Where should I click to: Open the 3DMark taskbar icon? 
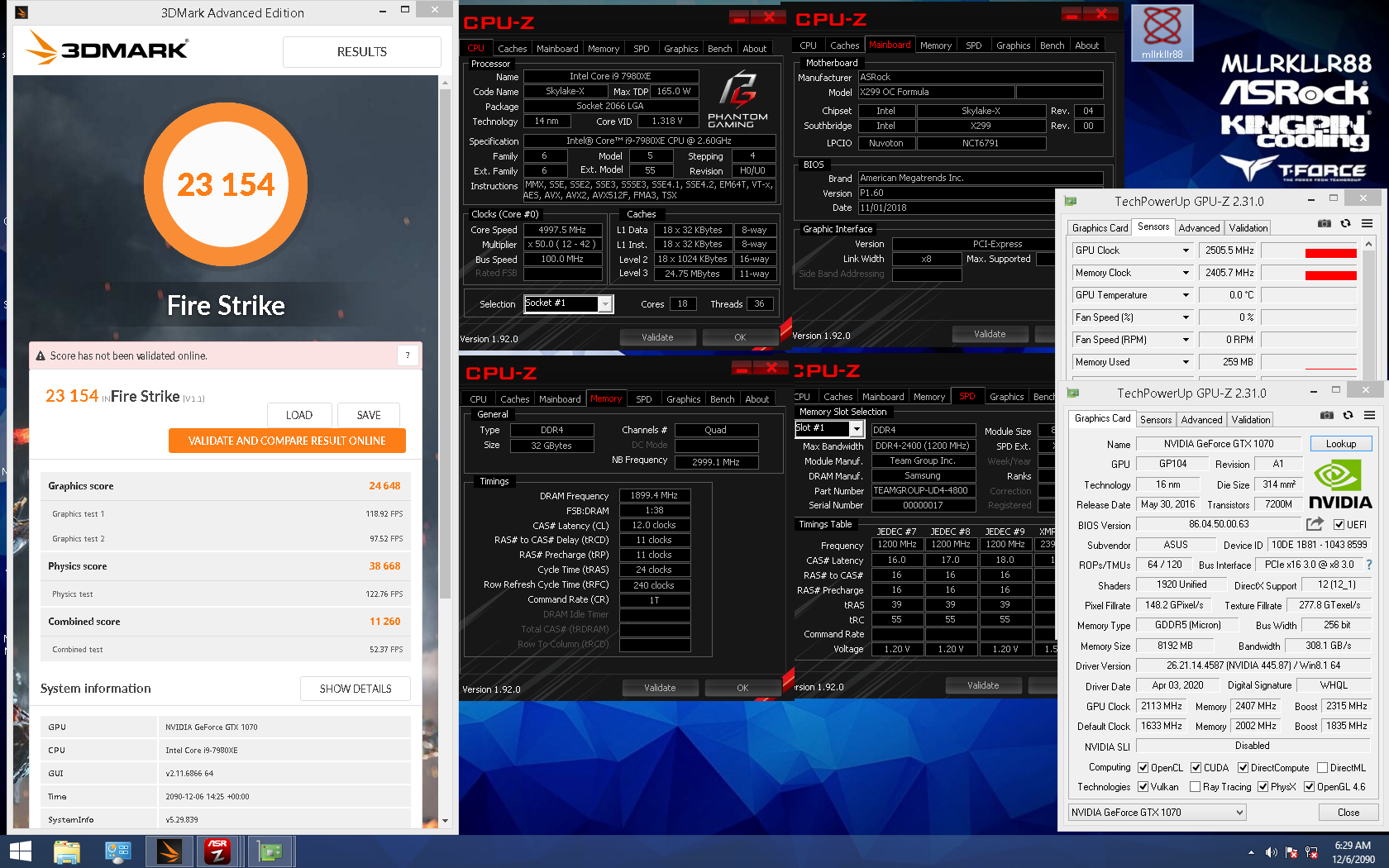pyautogui.click(x=169, y=851)
